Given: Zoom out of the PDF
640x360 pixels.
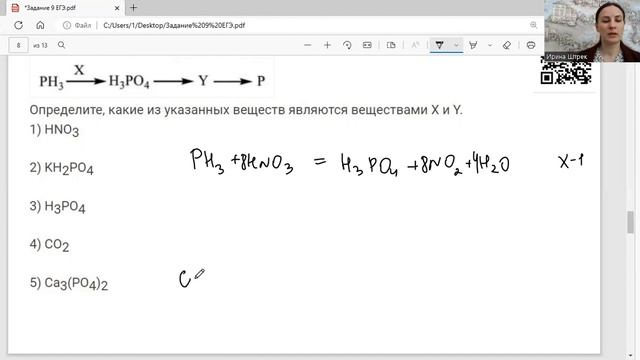Looking at the screenshot, I should tap(308, 45).
